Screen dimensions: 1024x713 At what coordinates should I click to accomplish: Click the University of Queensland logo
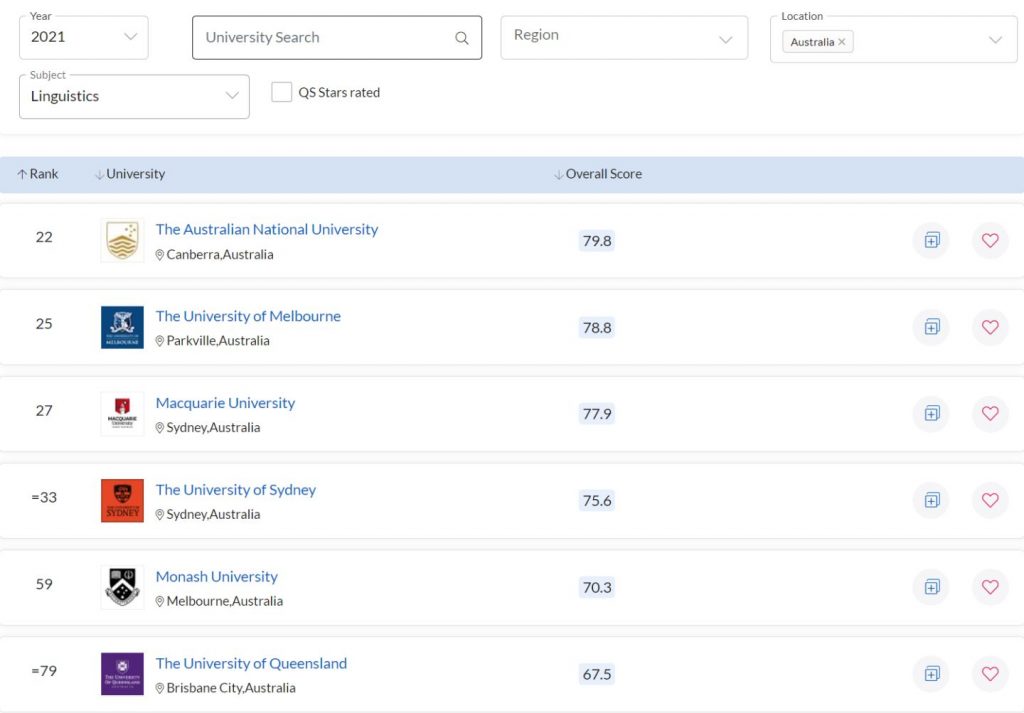pyautogui.click(x=122, y=674)
